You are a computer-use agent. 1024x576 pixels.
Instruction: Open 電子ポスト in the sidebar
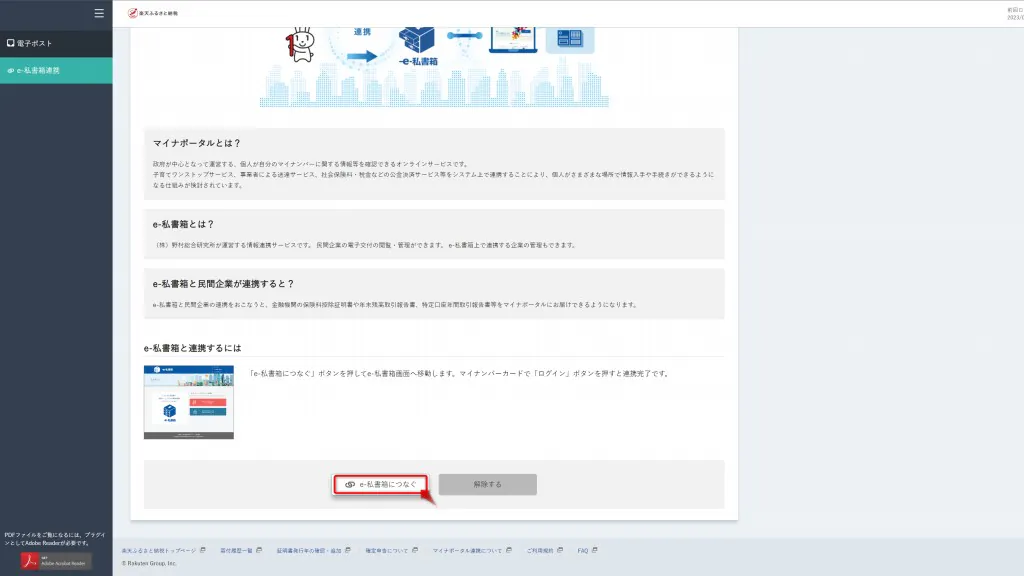[x=34, y=44]
